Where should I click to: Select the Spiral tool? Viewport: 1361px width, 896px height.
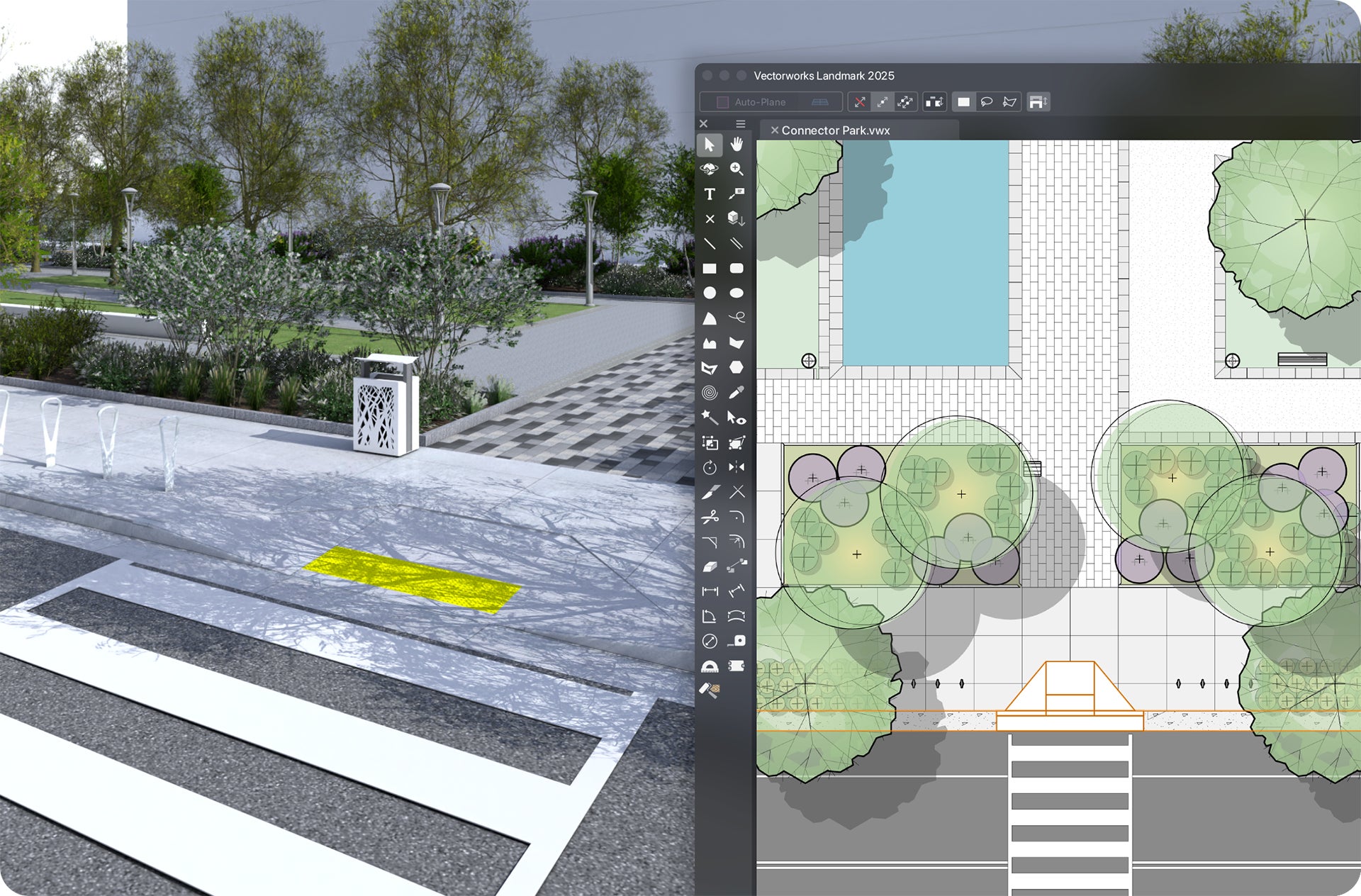[x=709, y=393]
